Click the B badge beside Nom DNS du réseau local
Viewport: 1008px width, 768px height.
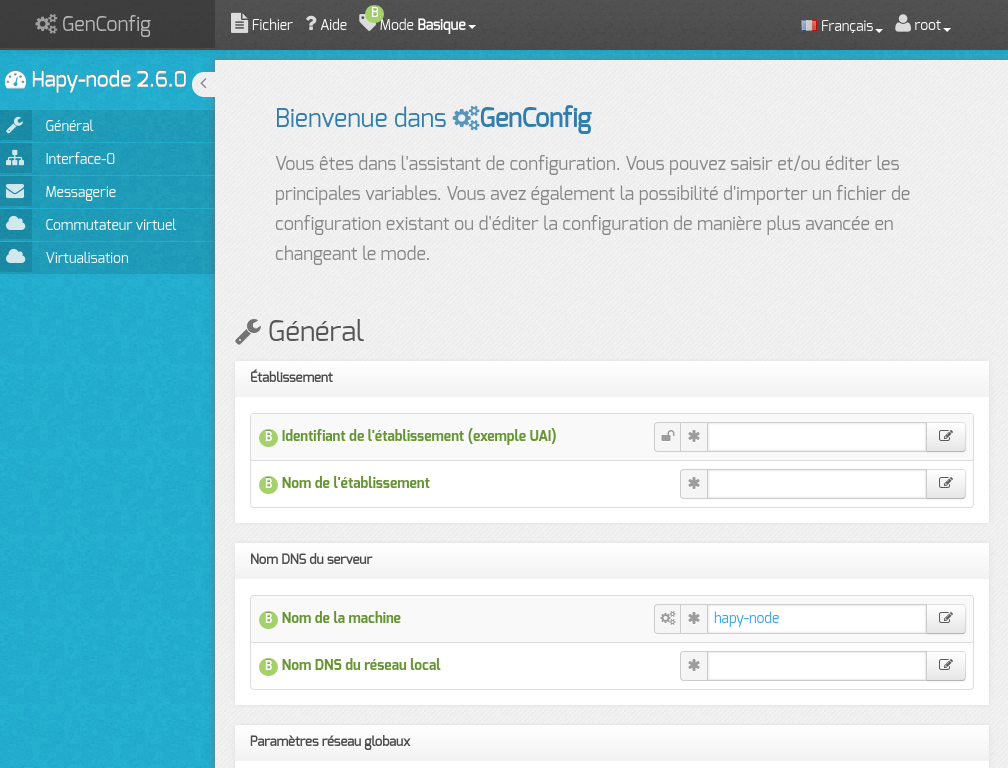tap(268, 666)
